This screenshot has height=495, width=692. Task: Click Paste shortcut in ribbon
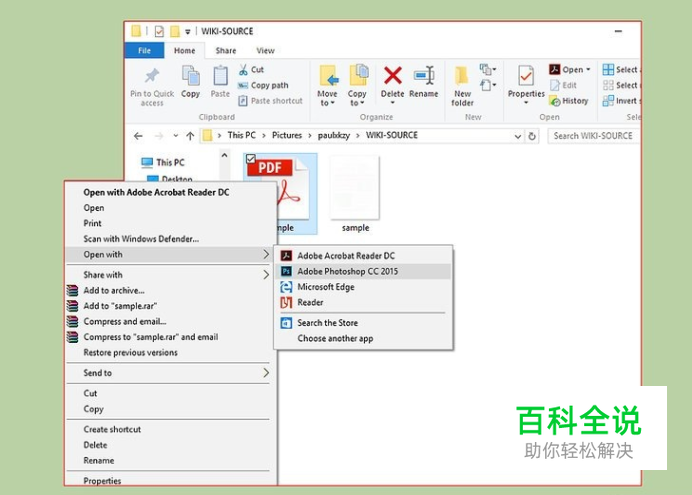click(270, 101)
